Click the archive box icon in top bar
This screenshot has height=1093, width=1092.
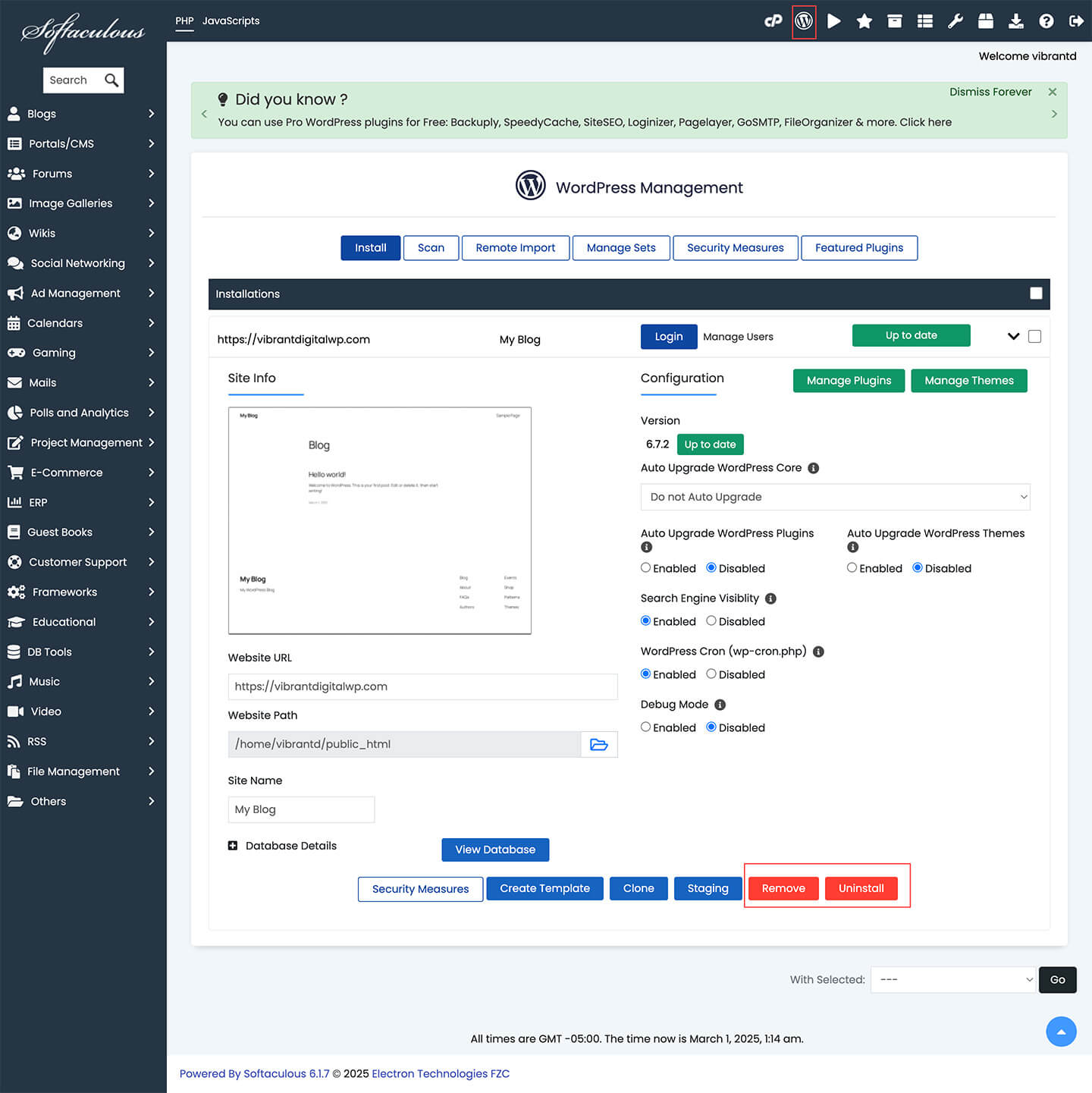tap(895, 21)
